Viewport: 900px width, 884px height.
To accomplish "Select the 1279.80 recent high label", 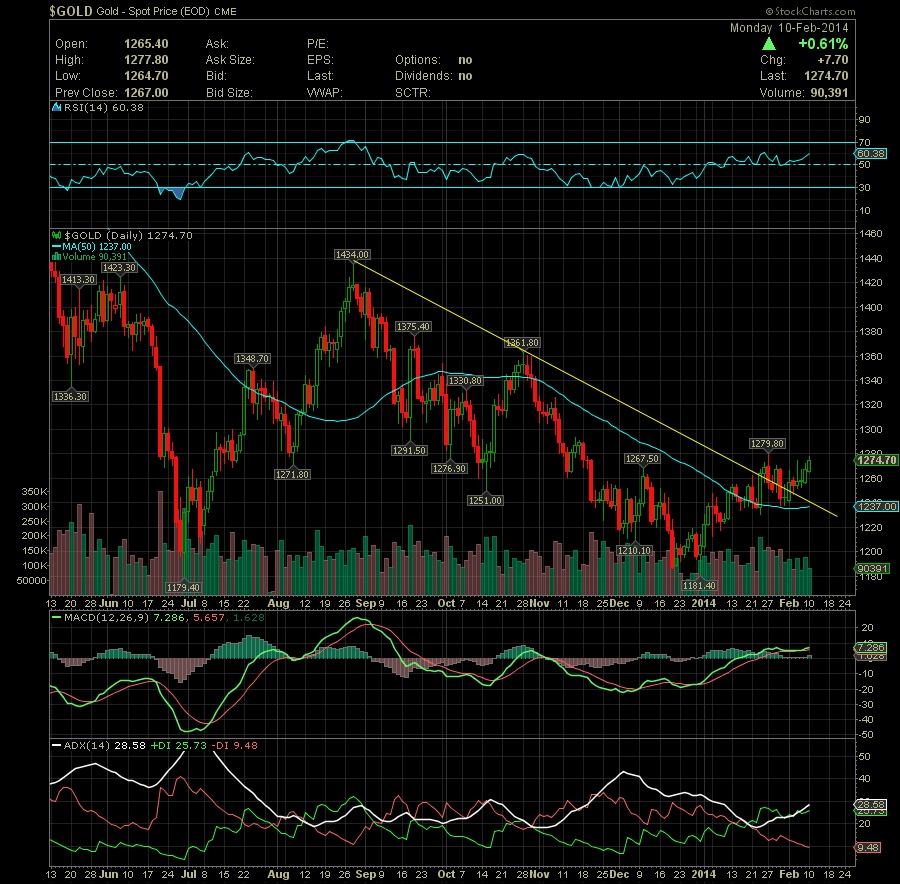I will click(x=767, y=442).
